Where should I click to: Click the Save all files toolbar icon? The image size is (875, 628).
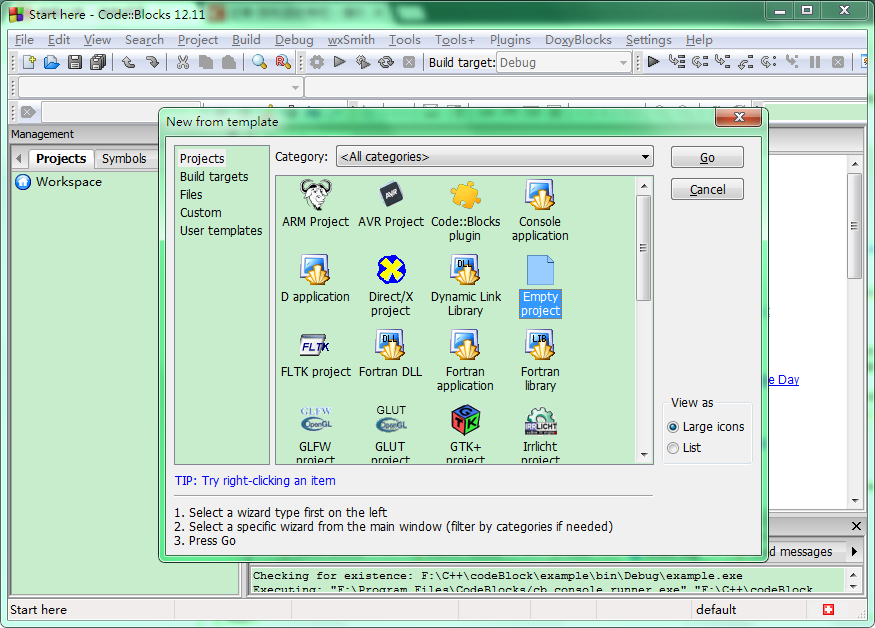click(x=98, y=62)
